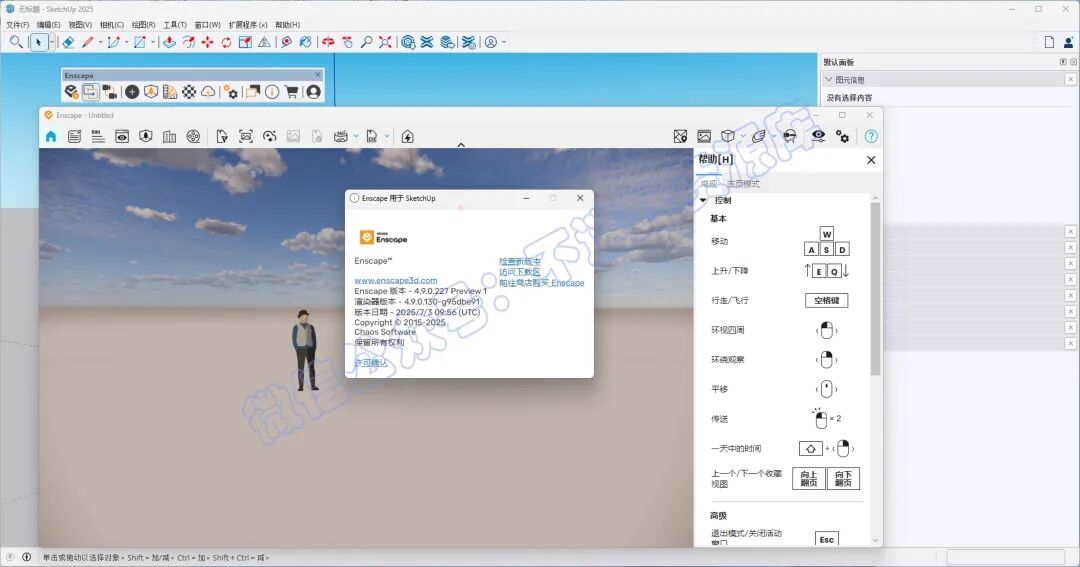Collapse the 控制 section triangle in help panel
1080x567 pixels.
pyautogui.click(x=703, y=200)
